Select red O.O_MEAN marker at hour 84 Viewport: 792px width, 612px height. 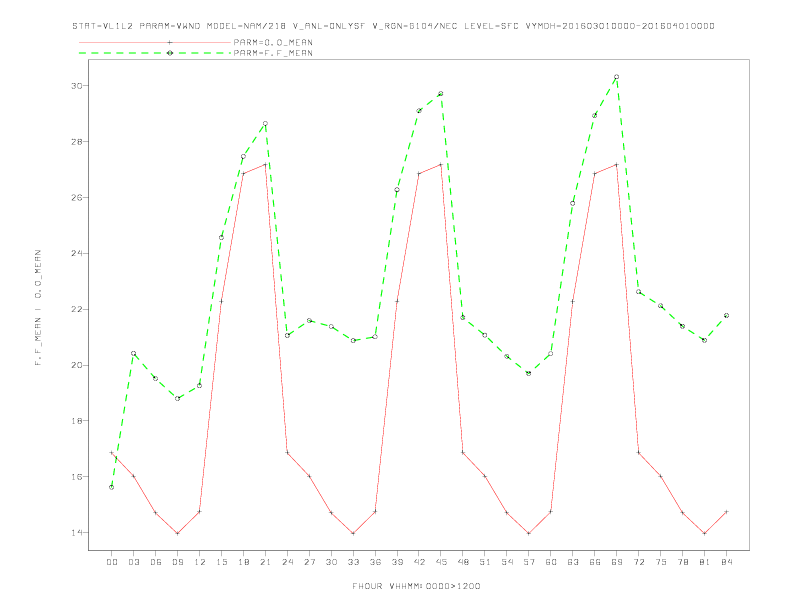[726, 512]
